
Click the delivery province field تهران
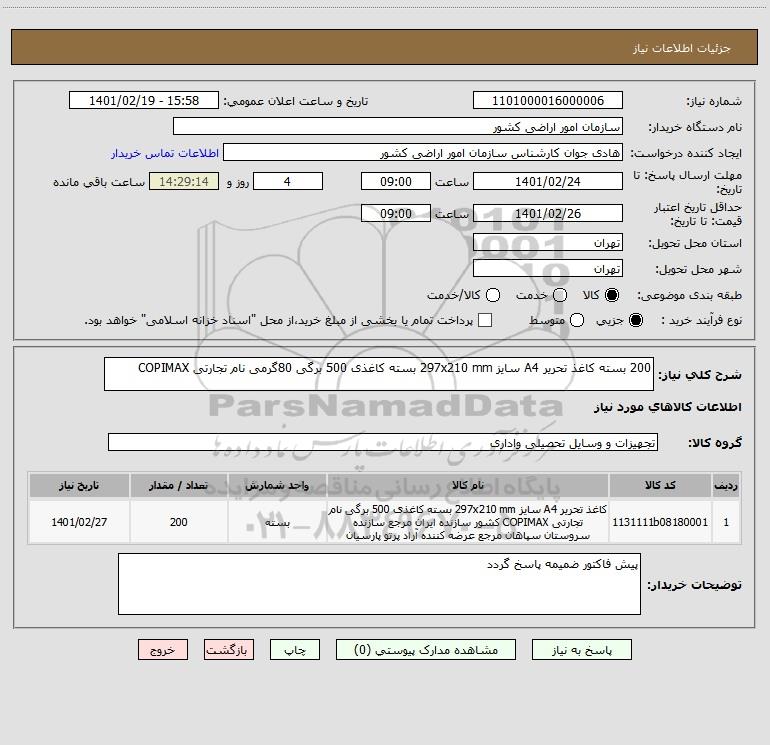tap(548, 243)
